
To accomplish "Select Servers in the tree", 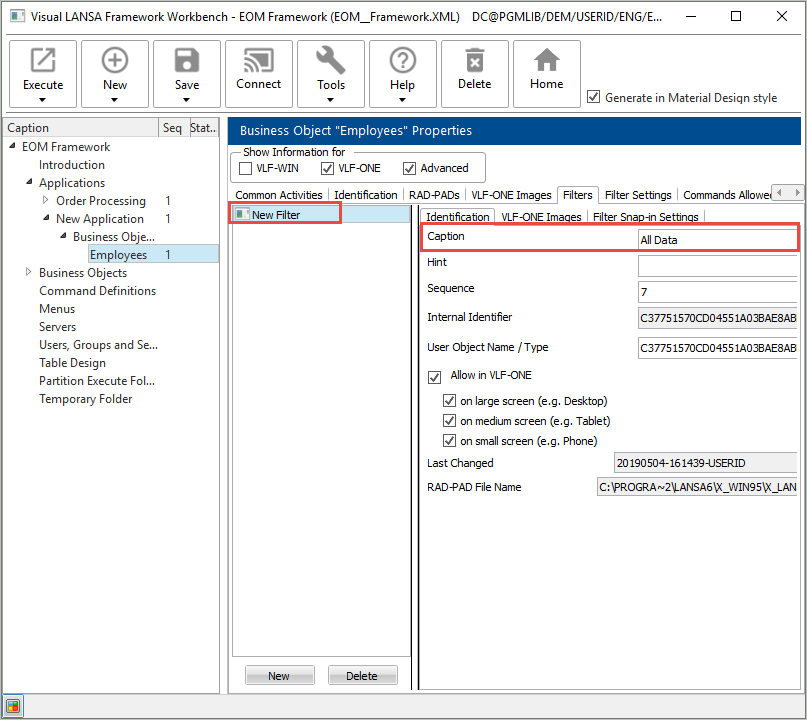I will coord(58,327).
